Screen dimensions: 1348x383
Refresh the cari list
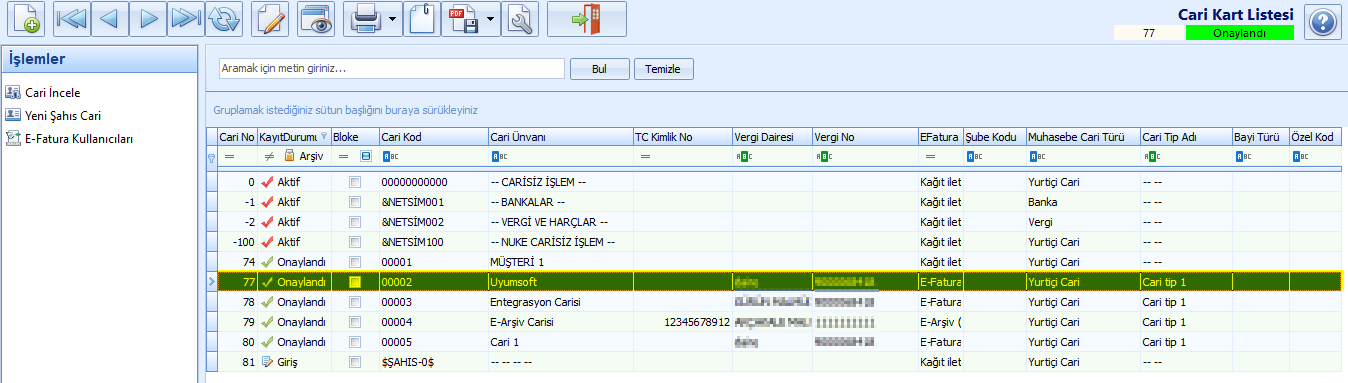(x=224, y=19)
